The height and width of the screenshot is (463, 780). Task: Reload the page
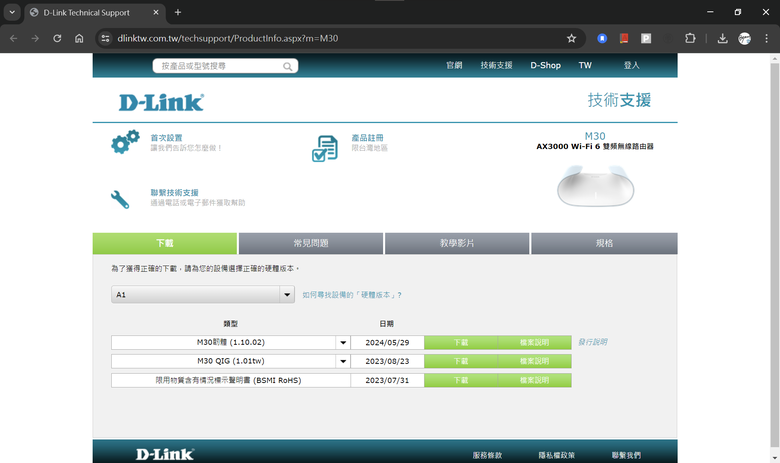click(57, 38)
